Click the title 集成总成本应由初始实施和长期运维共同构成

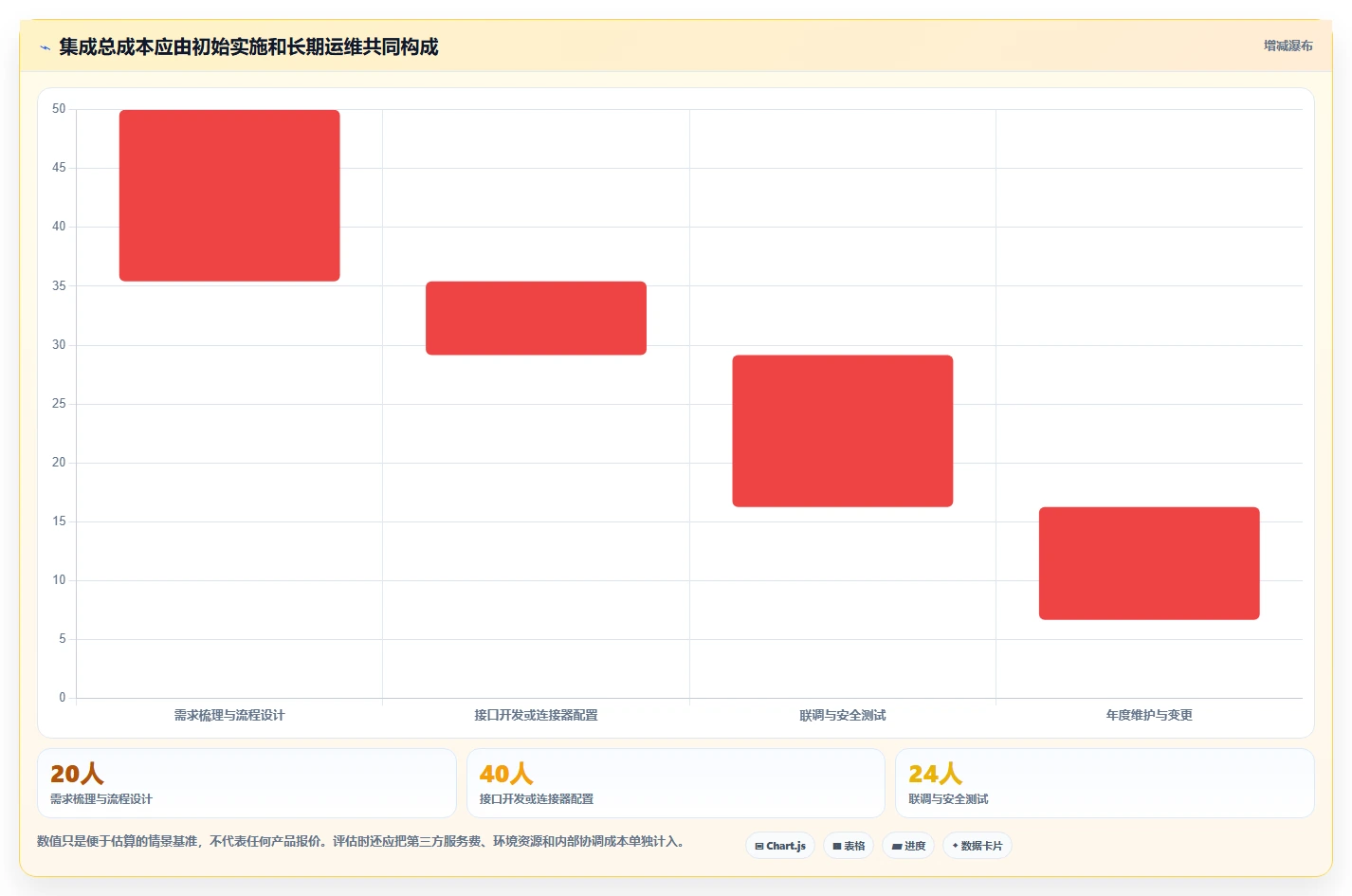point(248,47)
